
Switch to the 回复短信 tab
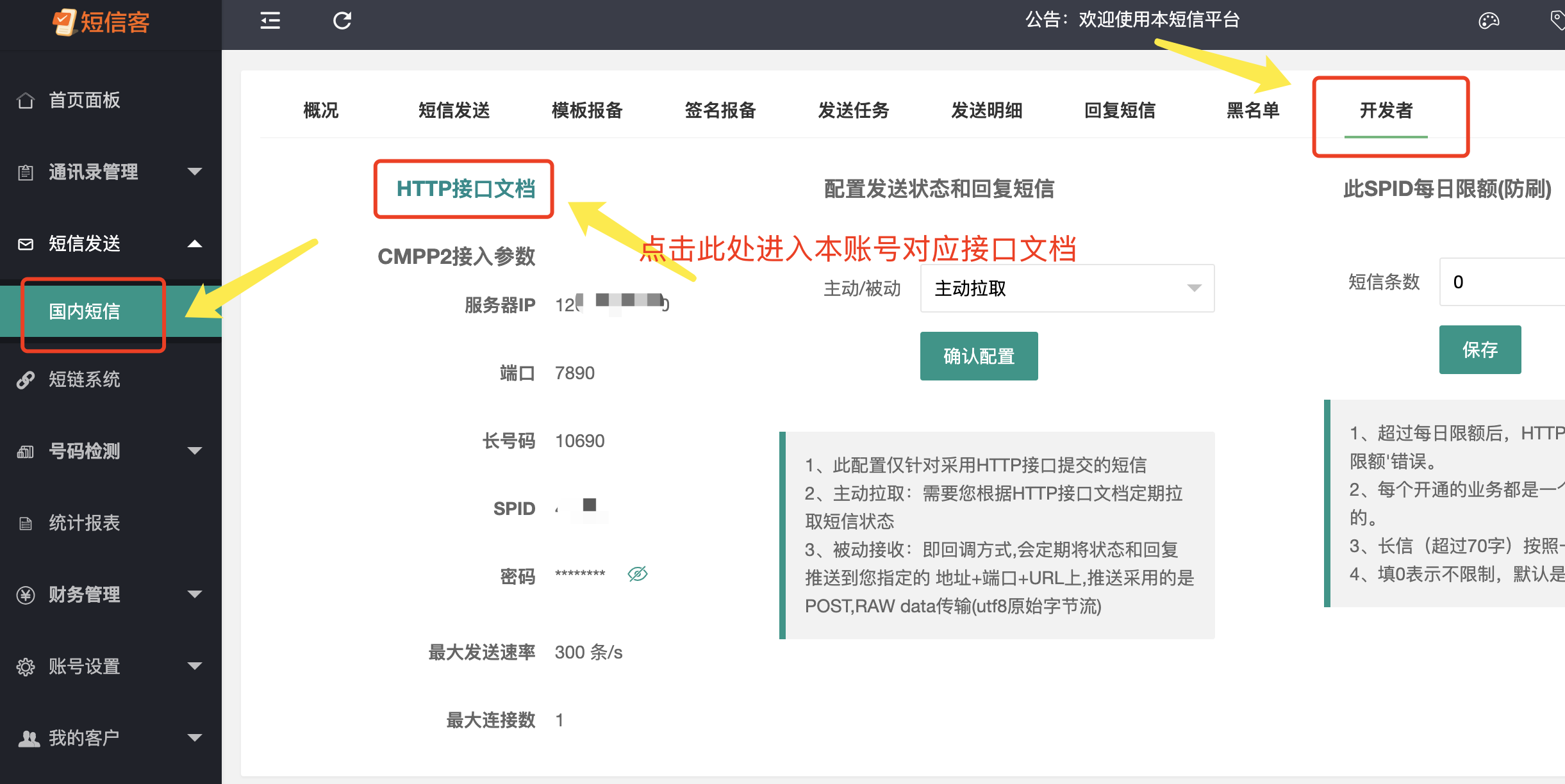pos(1120,110)
